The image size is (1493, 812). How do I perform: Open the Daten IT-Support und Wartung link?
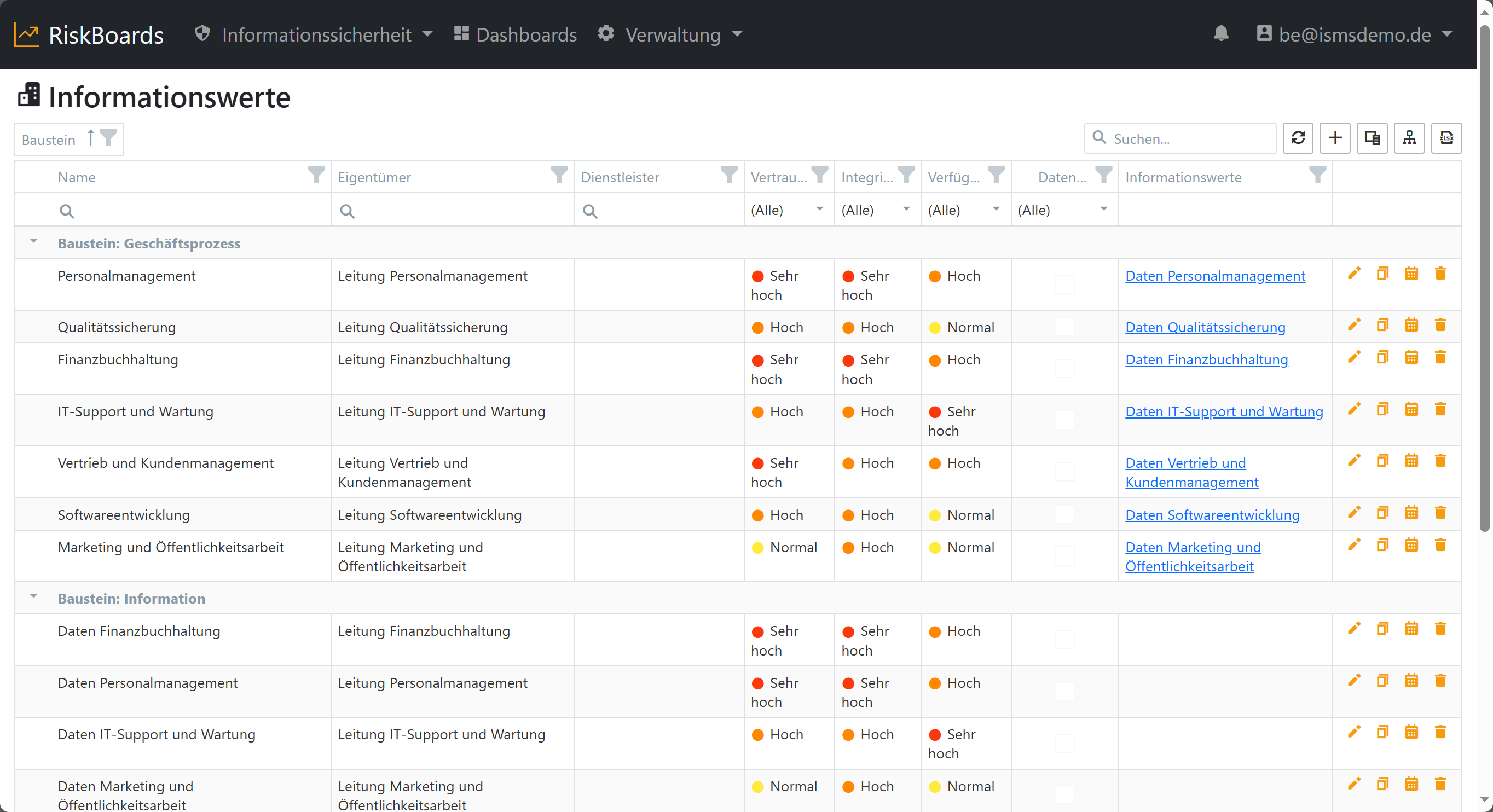click(x=1224, y=411)
